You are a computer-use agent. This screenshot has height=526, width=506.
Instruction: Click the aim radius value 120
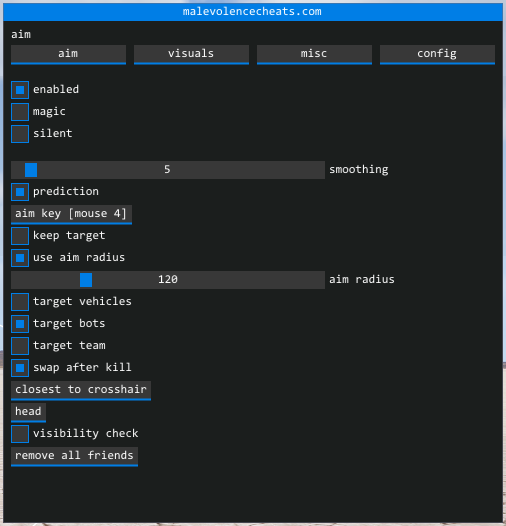coord(168,280)
